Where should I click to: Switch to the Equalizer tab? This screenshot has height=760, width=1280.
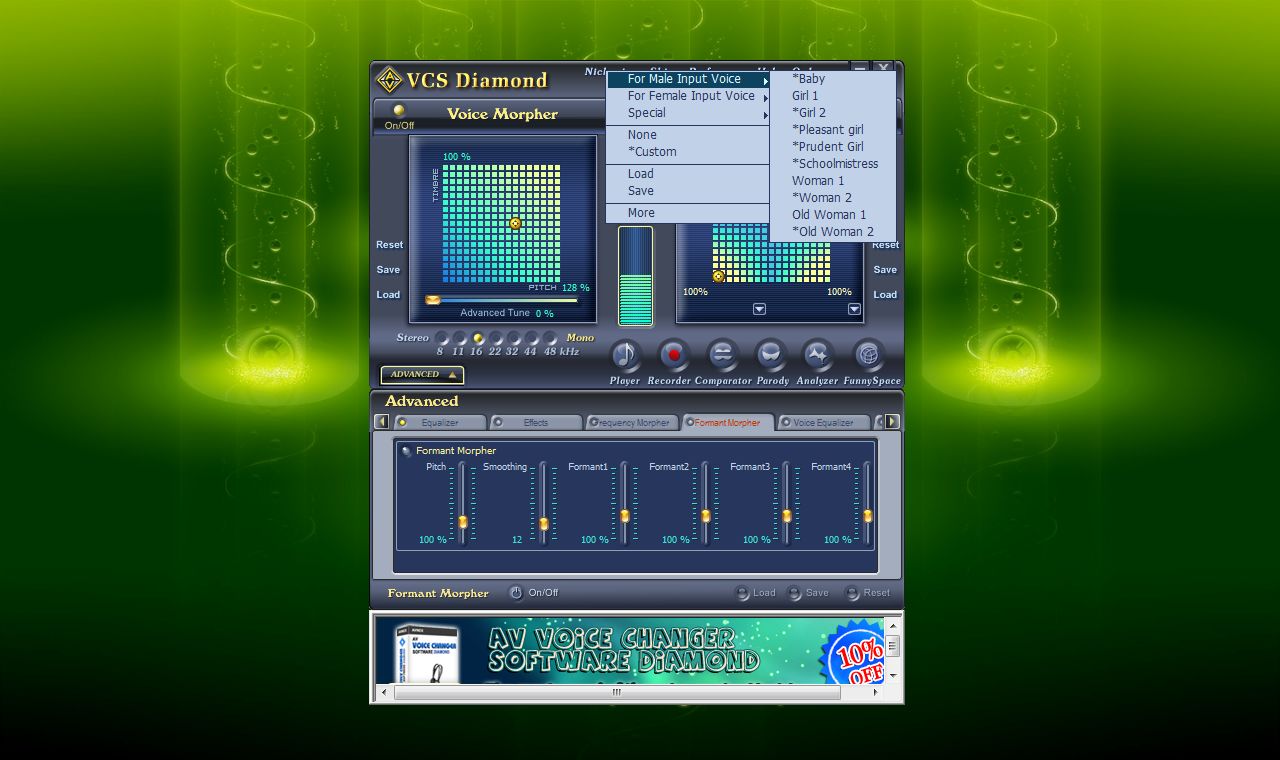(x=440, y=423)
